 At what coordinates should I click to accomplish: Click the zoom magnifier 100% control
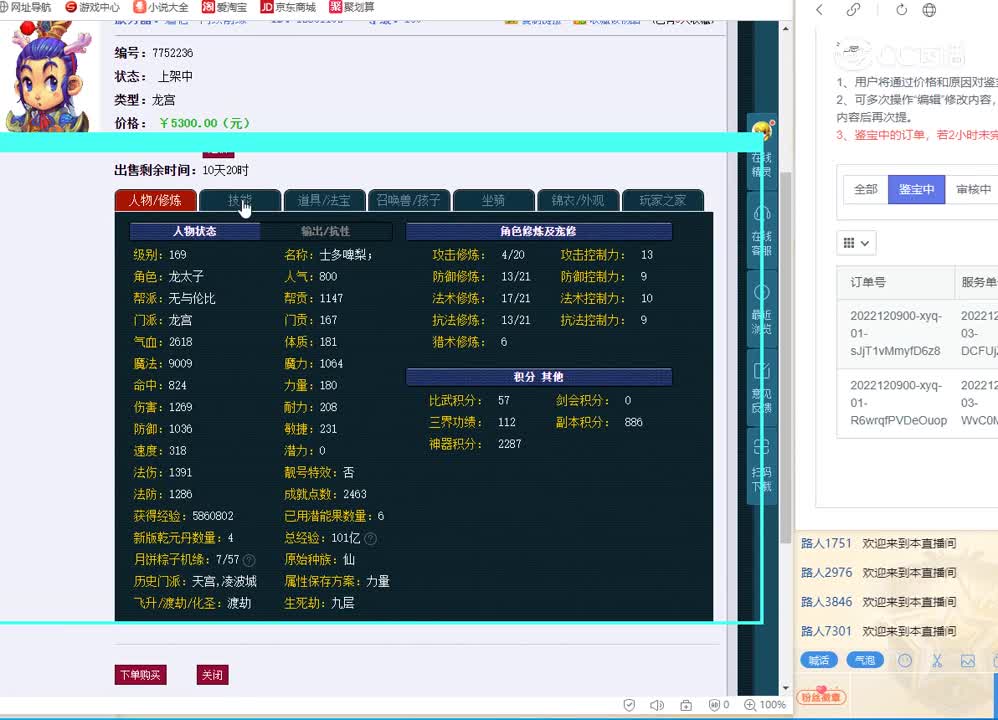click(x=765, y=705)
